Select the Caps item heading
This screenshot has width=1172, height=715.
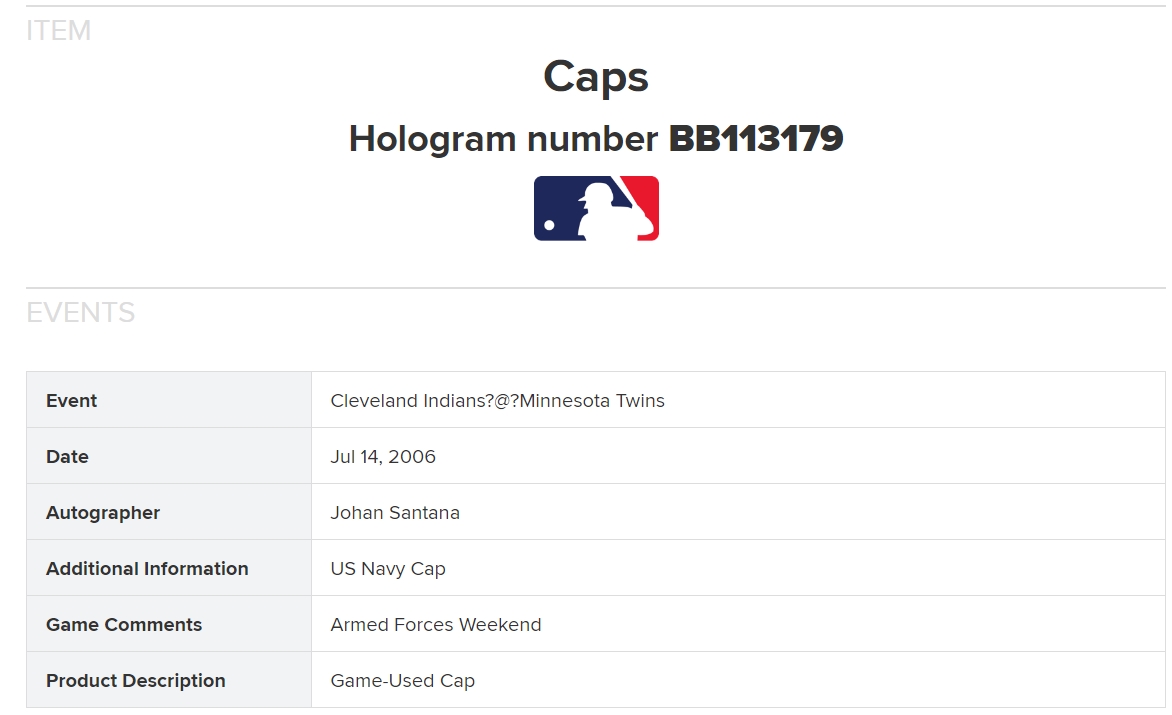596,77
